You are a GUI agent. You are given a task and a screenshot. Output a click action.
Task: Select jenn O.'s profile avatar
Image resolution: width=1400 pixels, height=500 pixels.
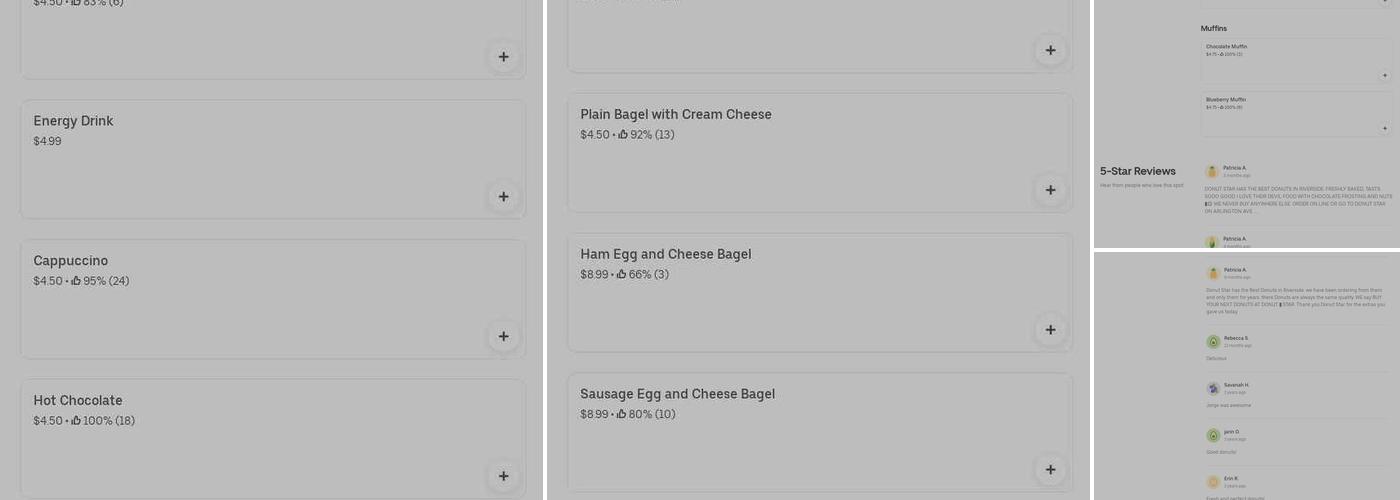[x=1213, y=435]
